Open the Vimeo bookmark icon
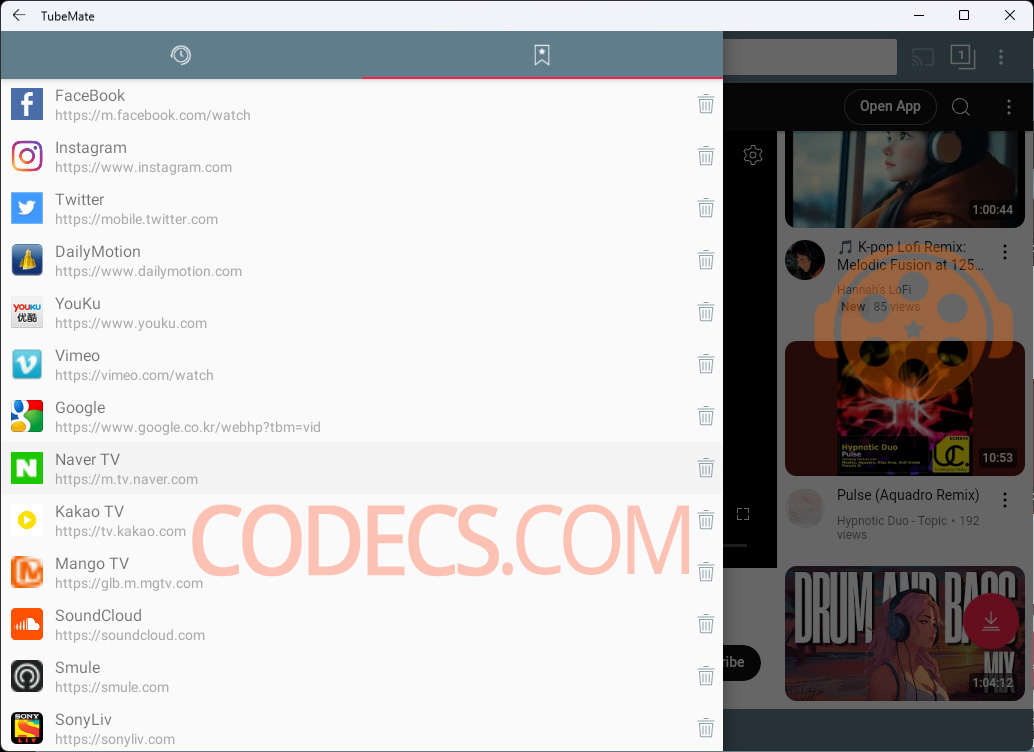 tap(27, 365)
